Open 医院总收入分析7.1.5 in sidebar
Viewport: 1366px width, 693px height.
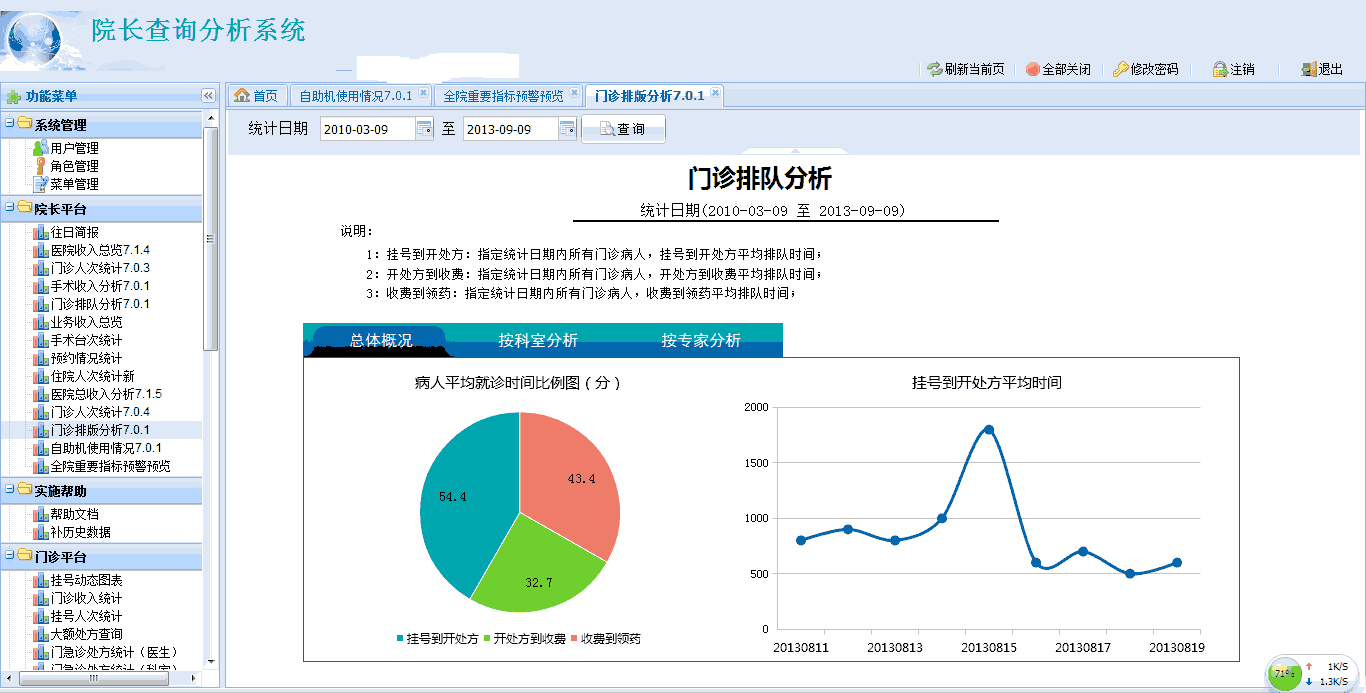(x=106, y=394)
